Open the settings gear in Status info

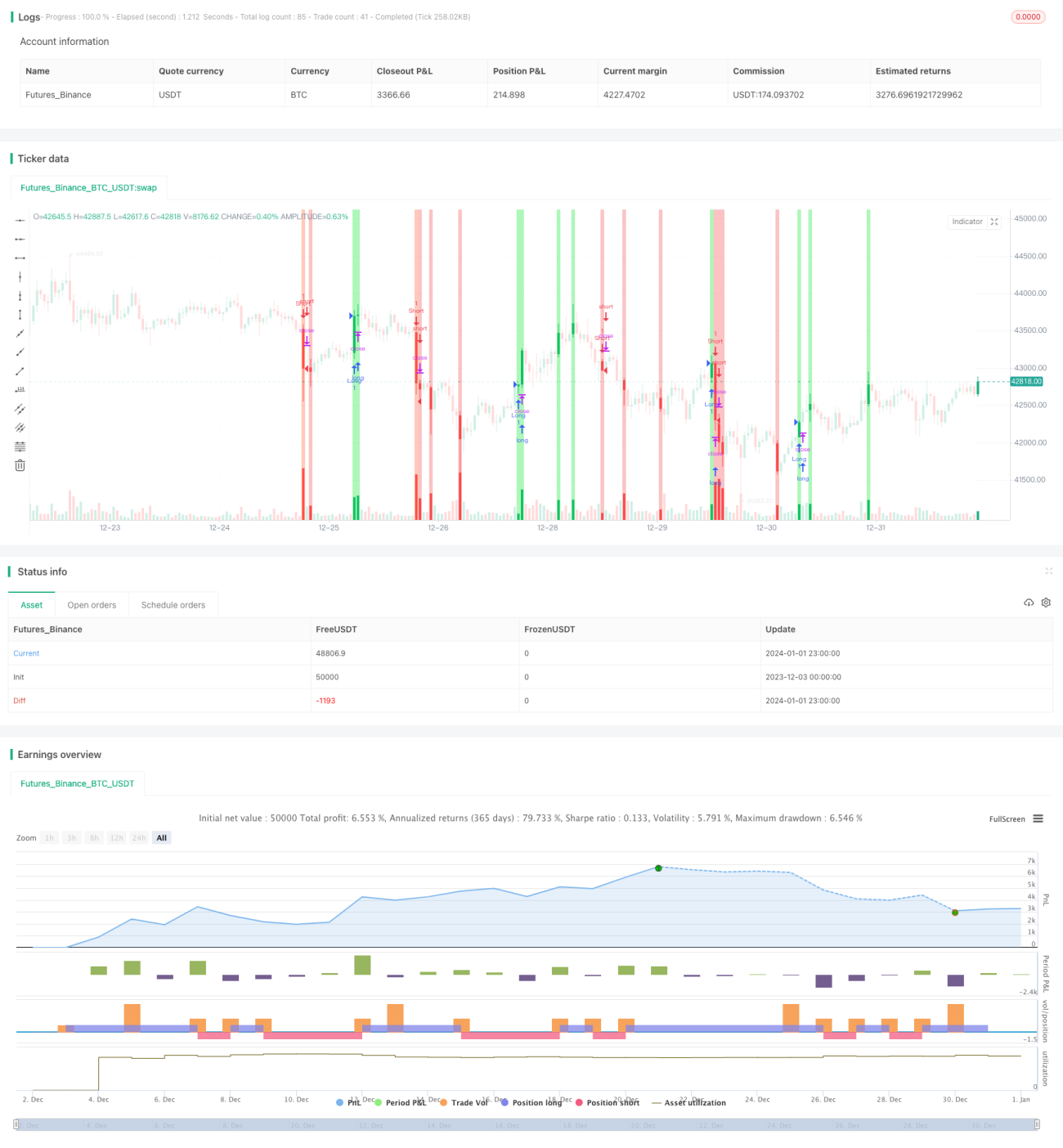click(1046, 603)
